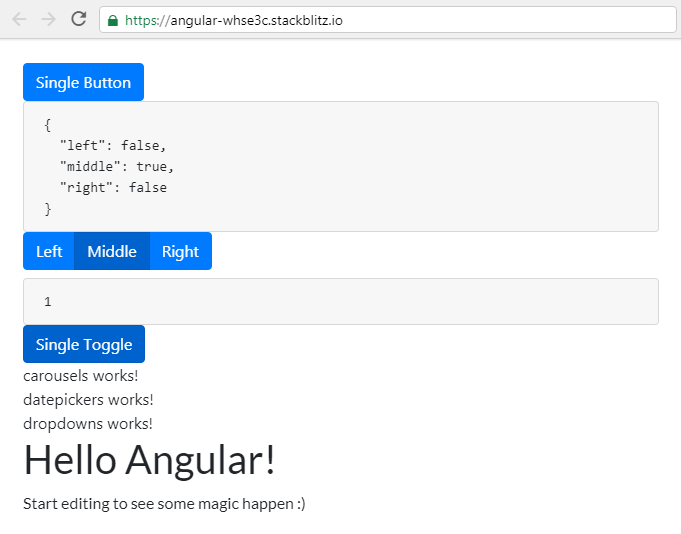Click the output box showing value 1
The image size is (681, 534).
[x=340, y=301]
